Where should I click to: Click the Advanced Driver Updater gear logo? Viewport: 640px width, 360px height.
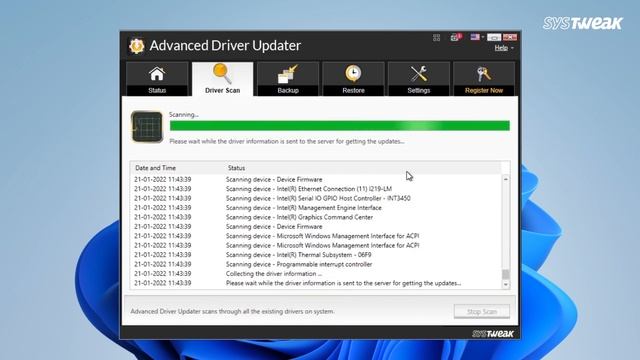click(137, 46)
